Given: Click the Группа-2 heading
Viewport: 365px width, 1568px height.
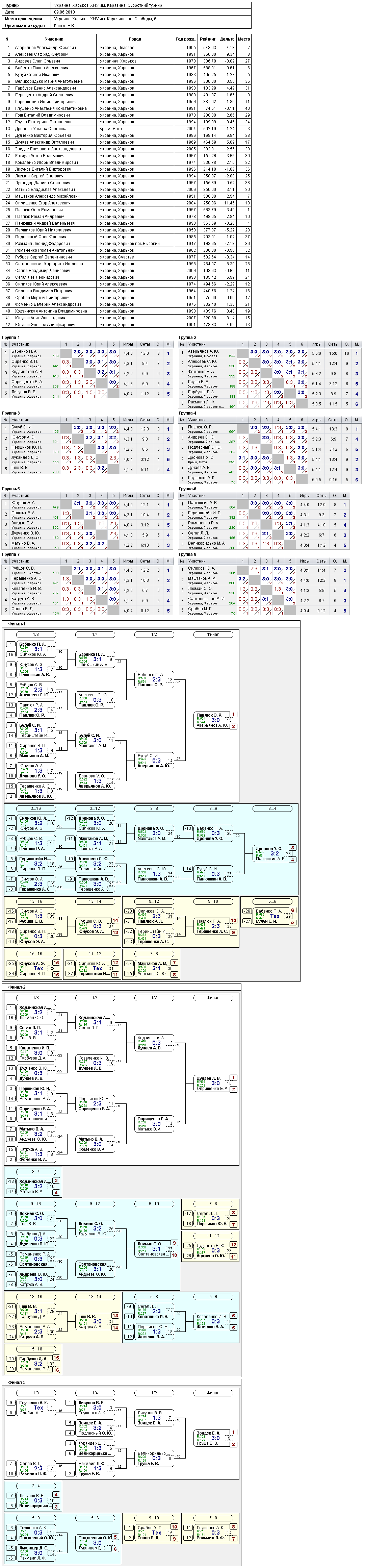Looking at the screenshot, I should pyautogui.click(x=188, y=337).
